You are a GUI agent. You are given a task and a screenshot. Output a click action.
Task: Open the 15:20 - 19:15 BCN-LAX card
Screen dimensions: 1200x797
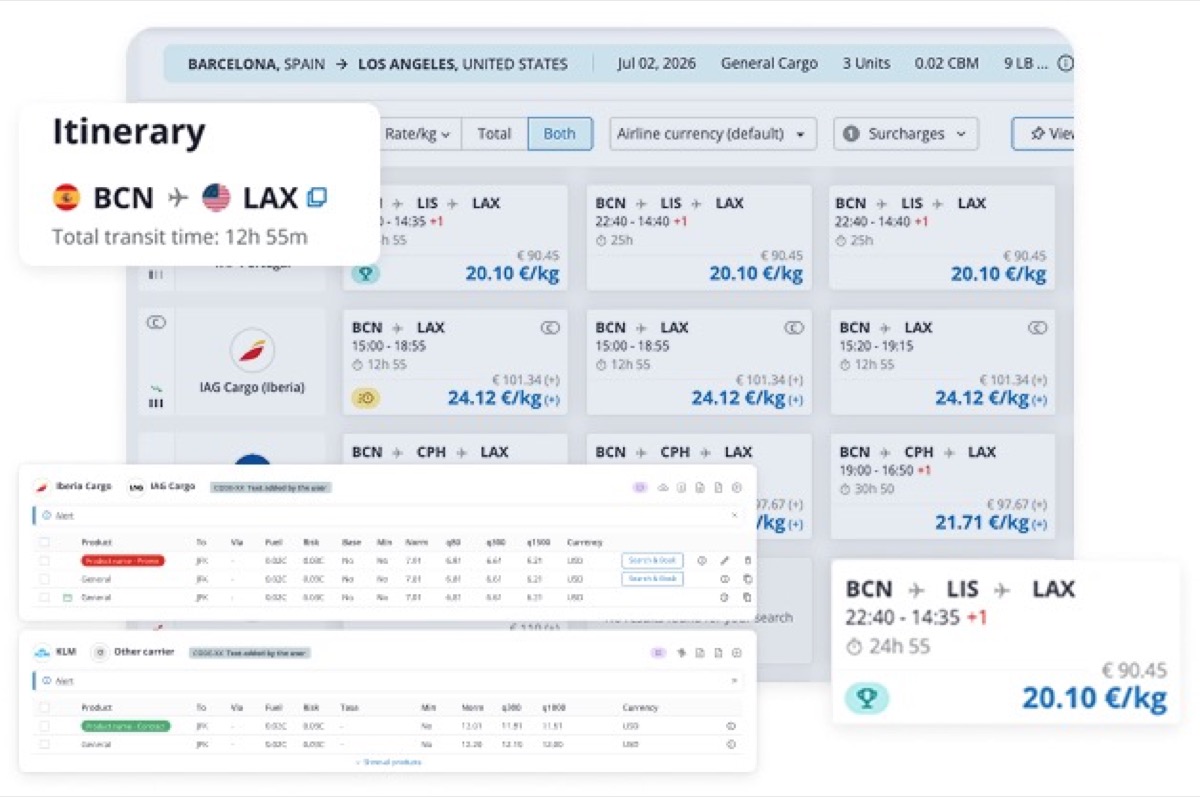pos(942,362)
